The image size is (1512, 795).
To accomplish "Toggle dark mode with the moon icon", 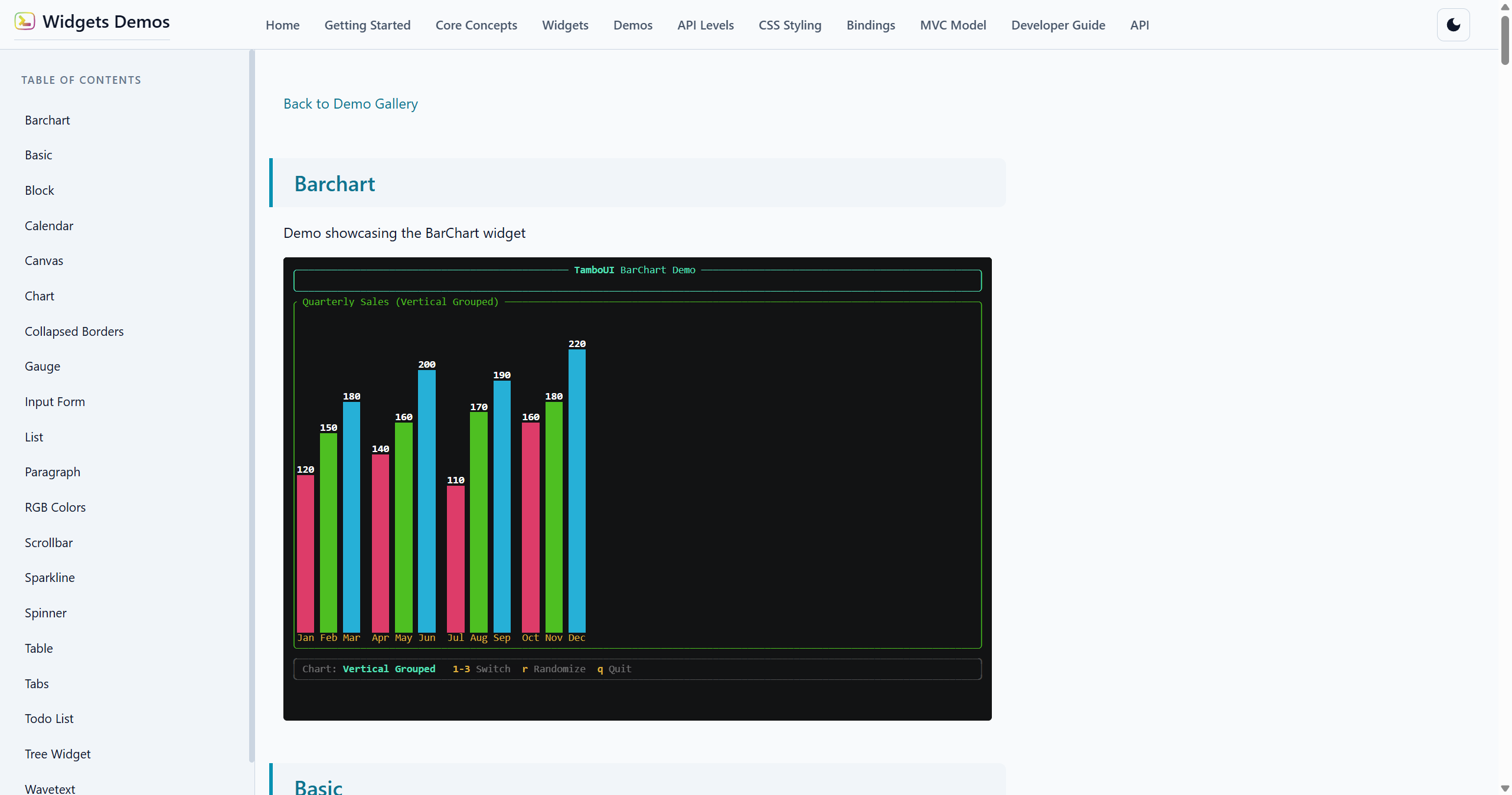I will coord(1453,25).
